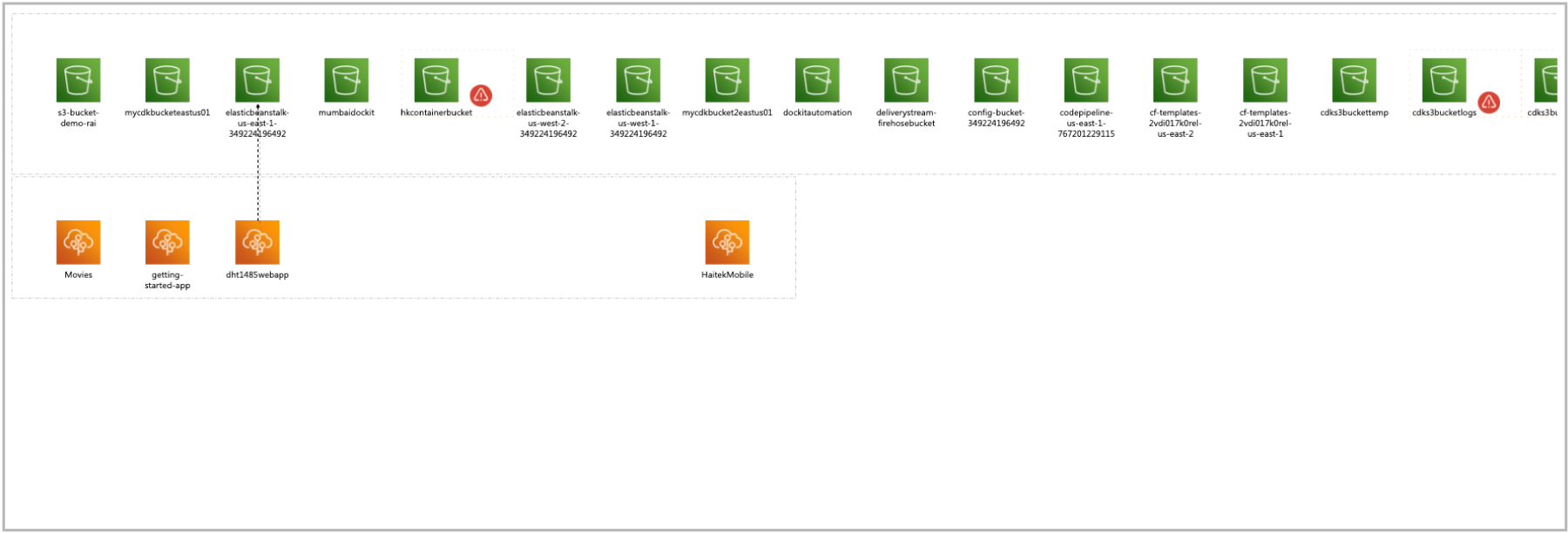Select the elasticbeanstalk-us-west-2 S3 bucket icon

(548, 80)
